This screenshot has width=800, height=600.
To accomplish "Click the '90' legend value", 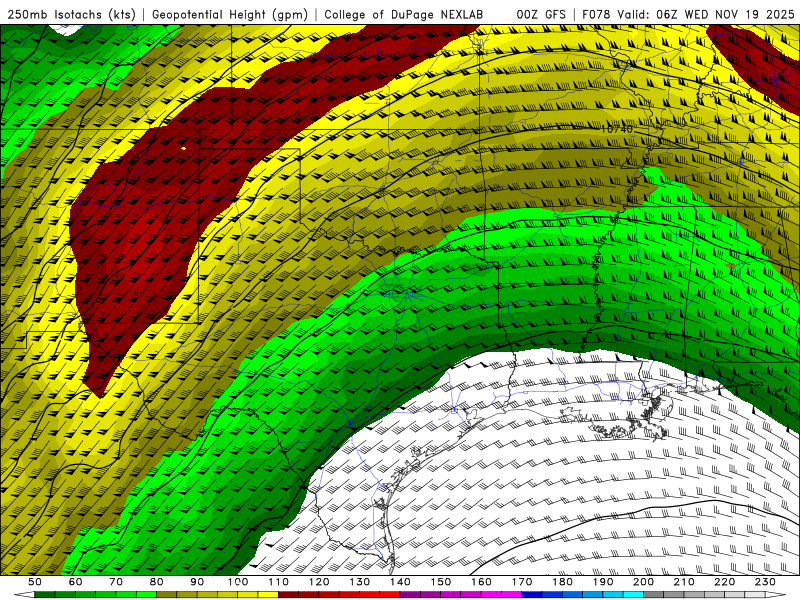I will click(197, 582).
